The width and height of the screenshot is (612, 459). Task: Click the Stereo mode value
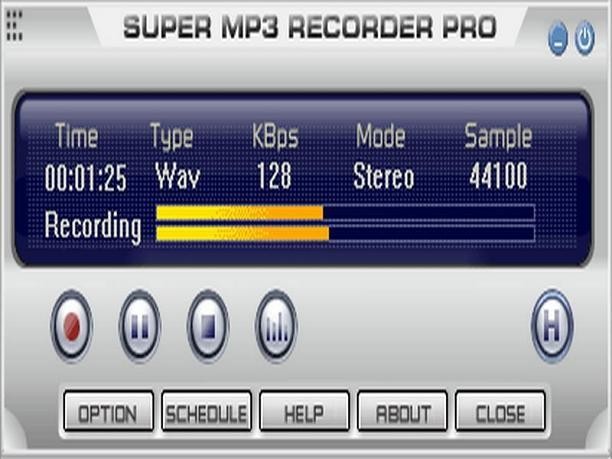coord(383,176)
